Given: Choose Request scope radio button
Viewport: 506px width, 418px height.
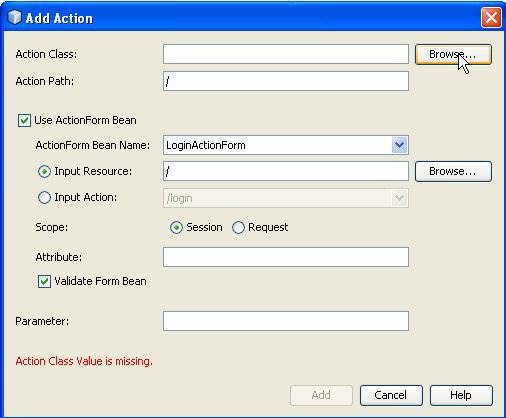Looking at the screenshot, I should [x=238, y=228].
